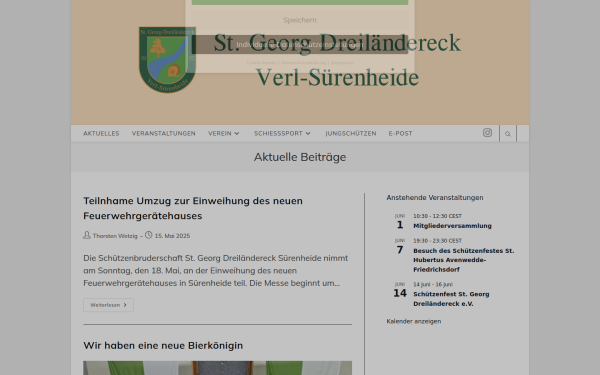
Task: Click the 19:30 - 23:30 CEST time text
Action: click(437, 241)
